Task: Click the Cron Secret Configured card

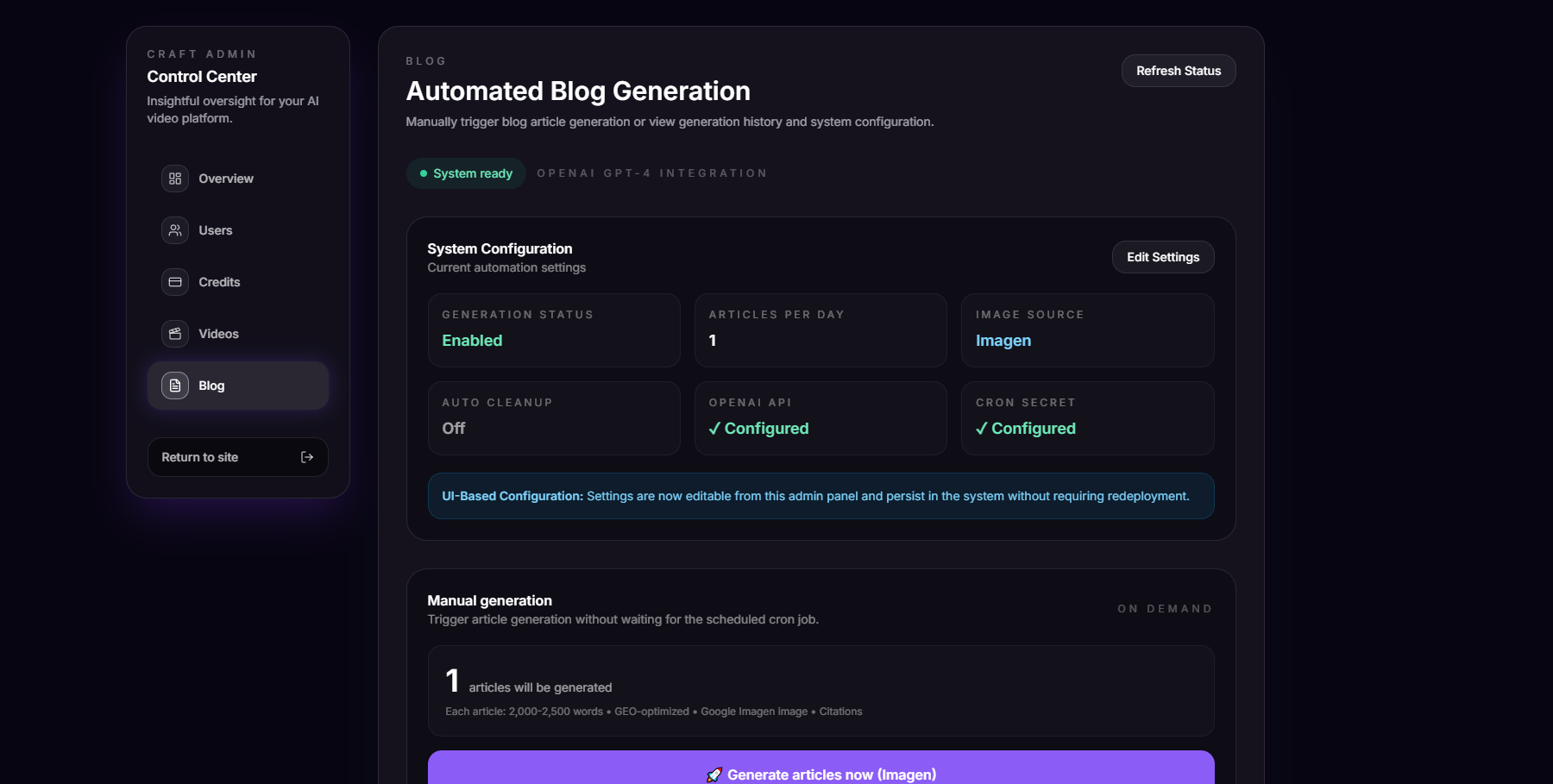Action: (x=1087, y=418)
